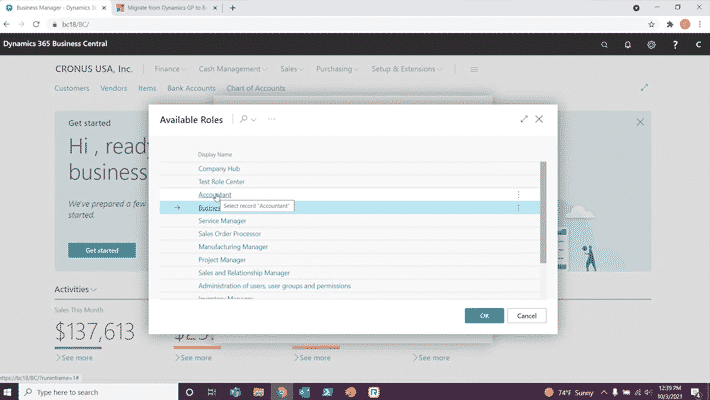Click the search icon in Available Roles dialog
The width and height of the screenshot is (710, 400).
pyautogui.click(x=244, y=119)
